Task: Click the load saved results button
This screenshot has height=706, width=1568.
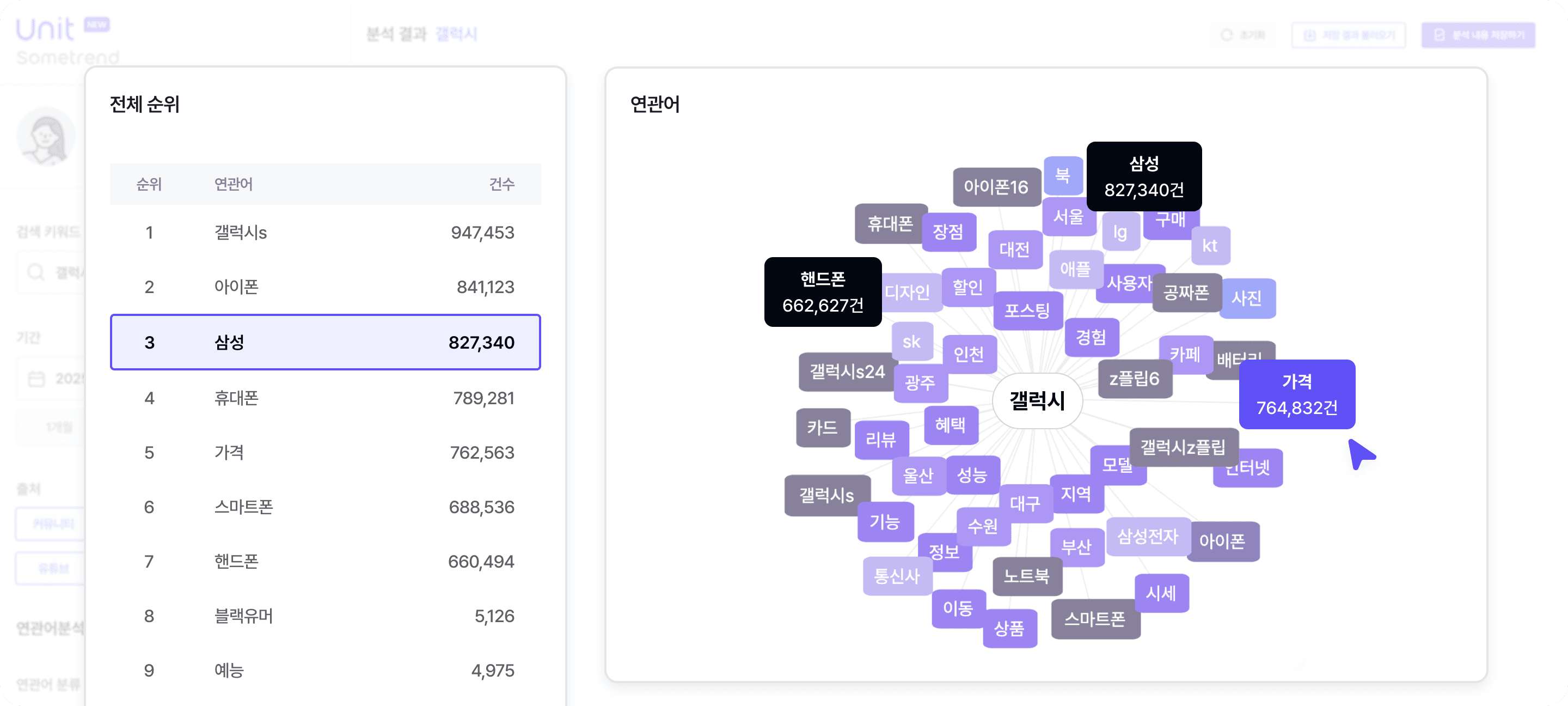Action: [x=1349, y=35]
